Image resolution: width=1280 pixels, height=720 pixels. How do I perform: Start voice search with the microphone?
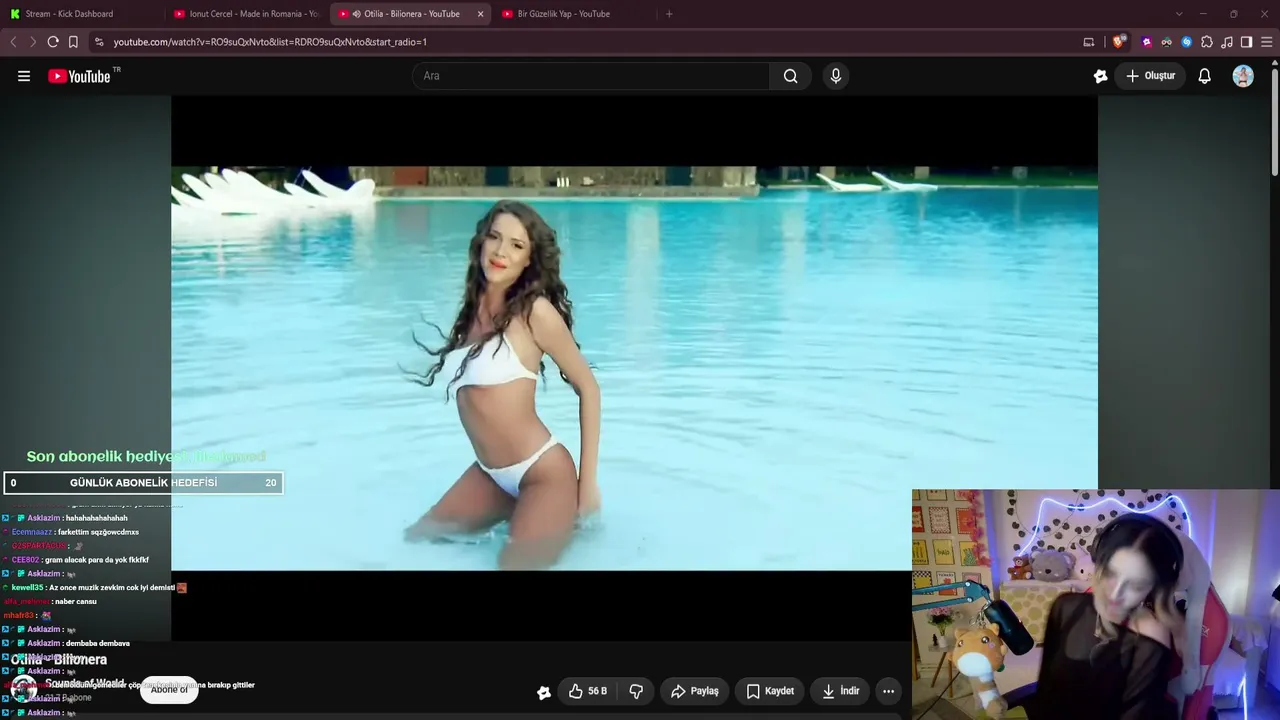(836, 76)
